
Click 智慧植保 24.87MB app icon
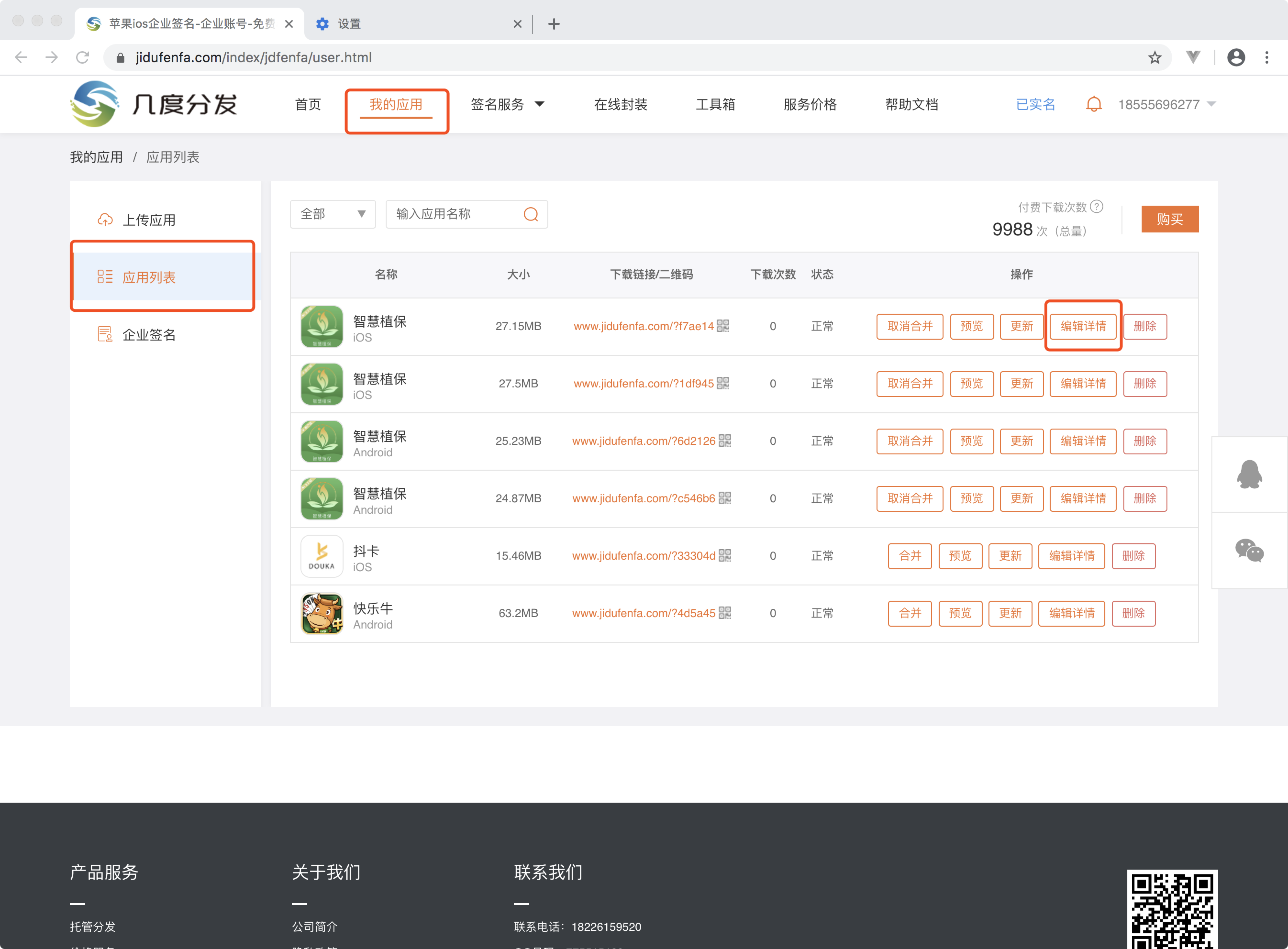click(322, 499)
